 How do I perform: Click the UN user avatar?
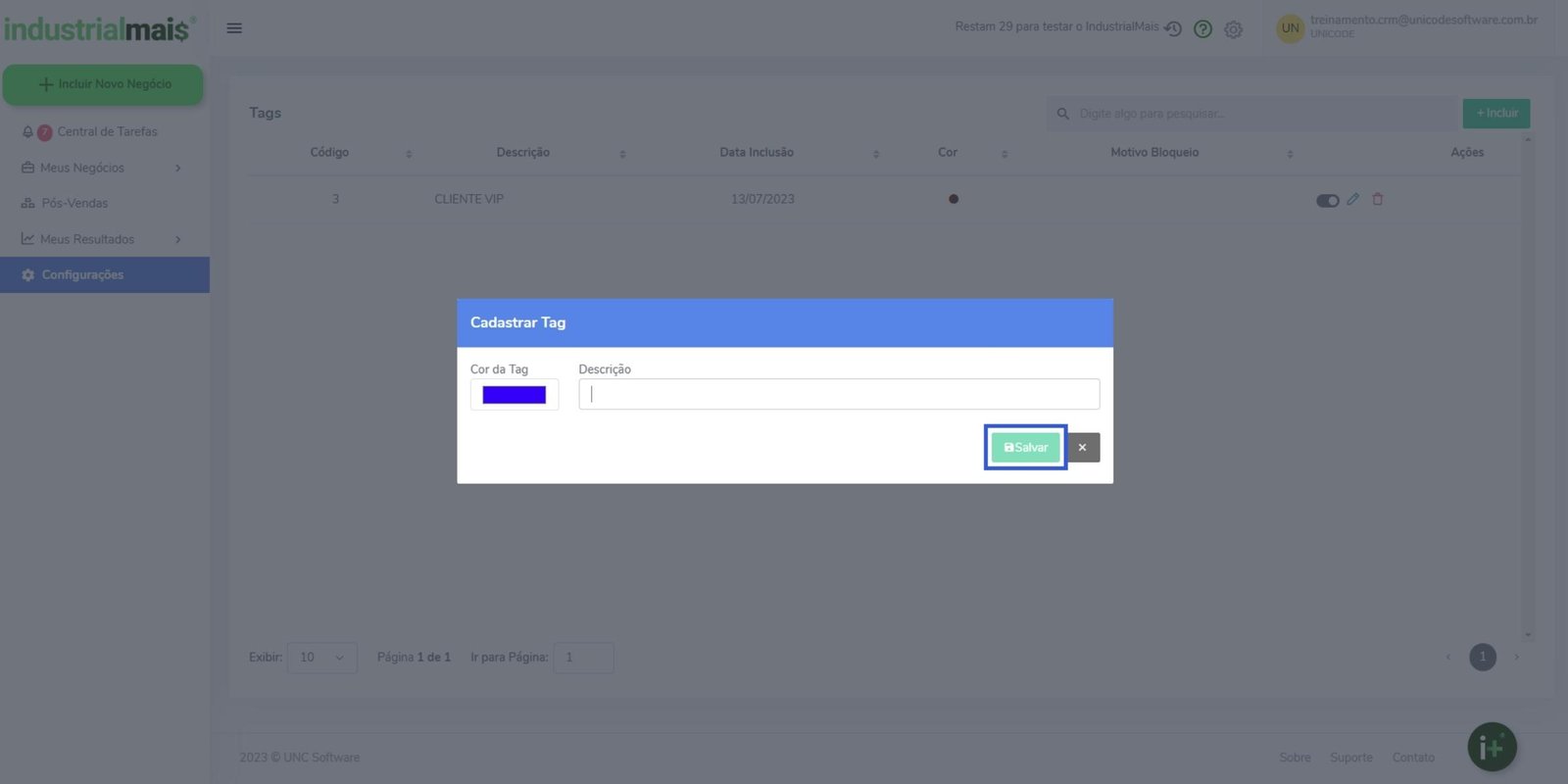pos(1290,28)
